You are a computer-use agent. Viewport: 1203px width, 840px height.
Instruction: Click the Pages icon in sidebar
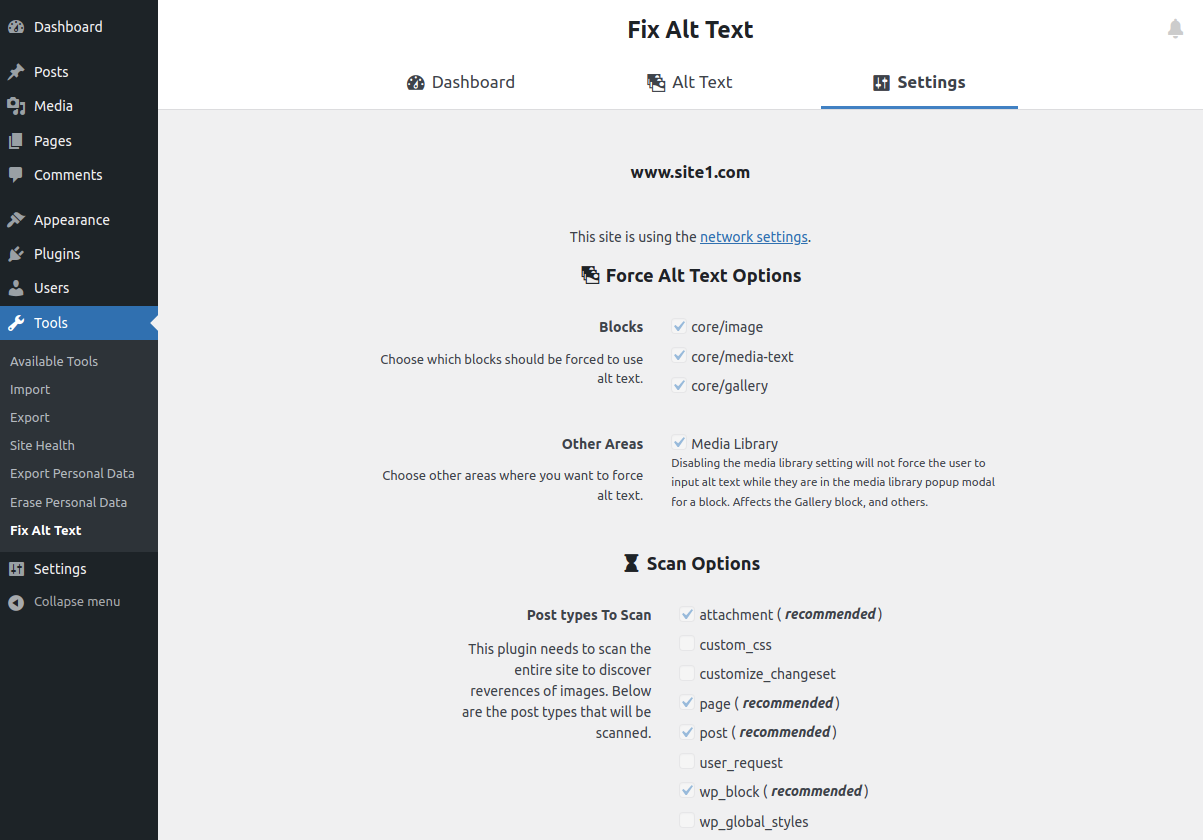(x=16, y=141)
